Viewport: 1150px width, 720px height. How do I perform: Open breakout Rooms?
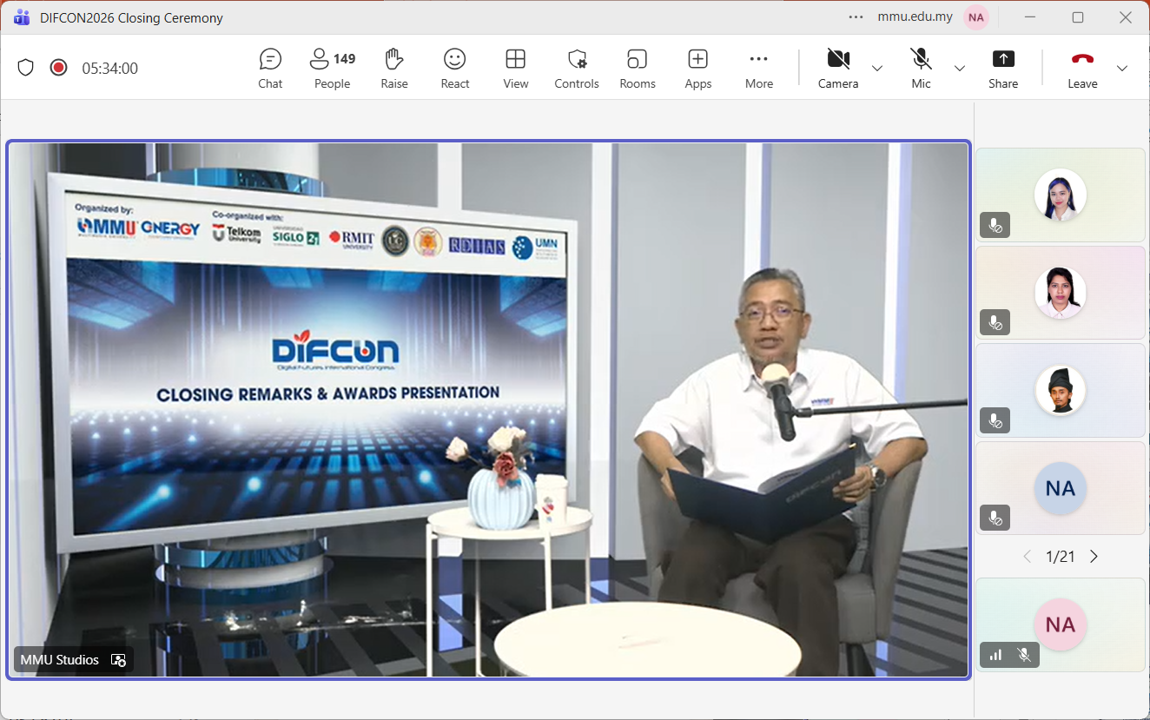637,68
